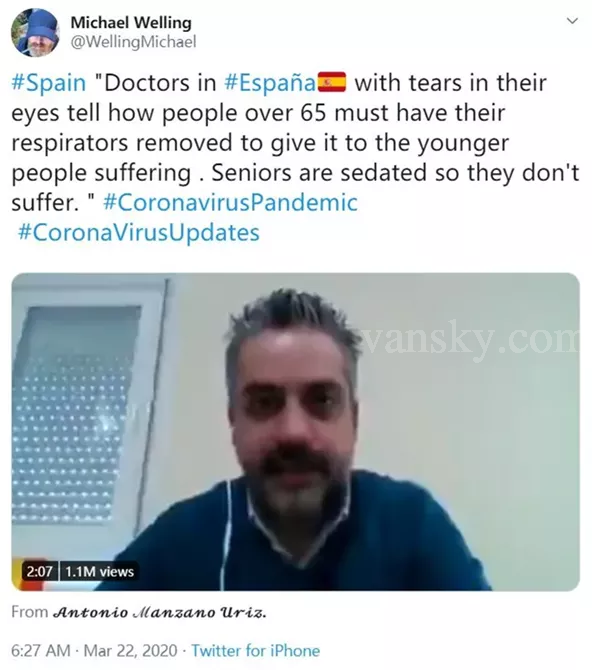Screen dimensions: 592x670
Task: Open Michael Welling's profile avatar
Action: click(35, 32)
